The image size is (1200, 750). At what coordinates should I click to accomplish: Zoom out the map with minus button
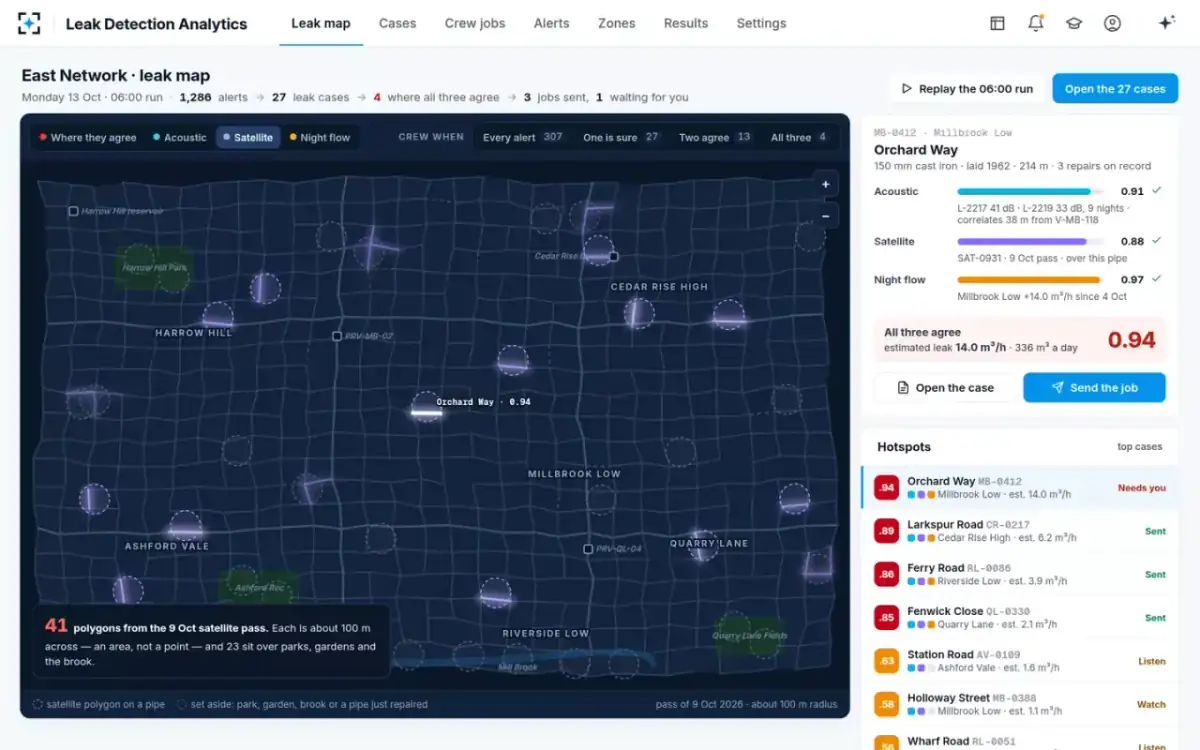[x=825, y=215]
